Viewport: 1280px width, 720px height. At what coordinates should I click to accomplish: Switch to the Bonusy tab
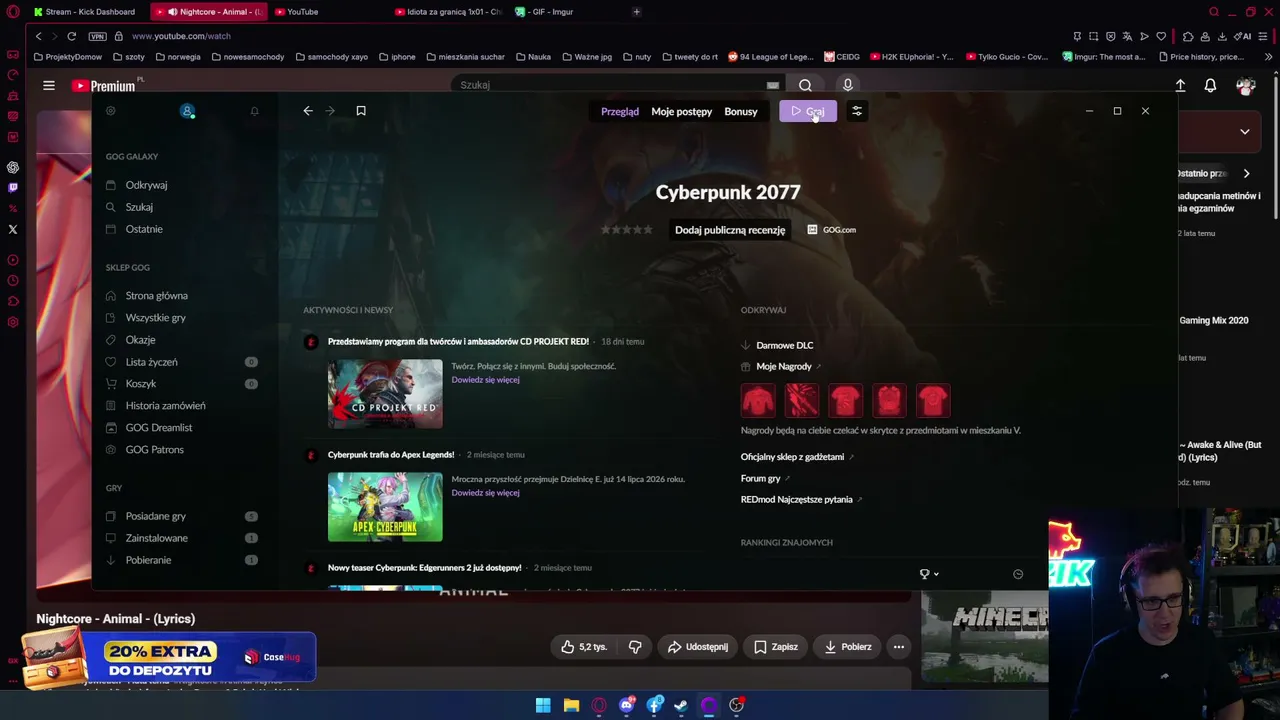(741, 112)
